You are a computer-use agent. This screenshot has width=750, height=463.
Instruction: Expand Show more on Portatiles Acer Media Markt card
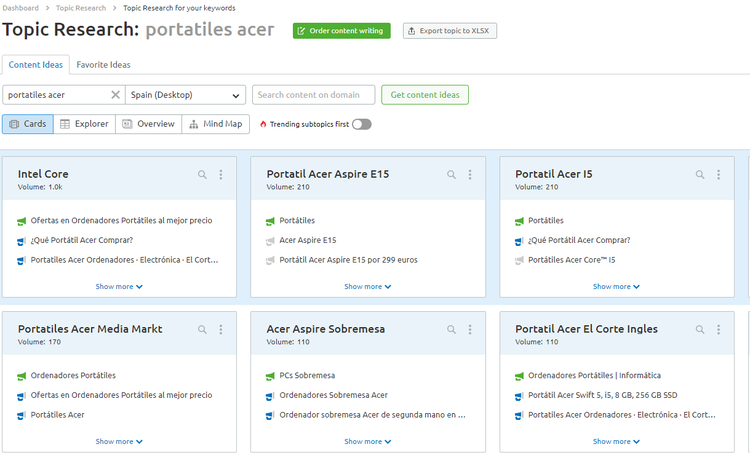[x=119, y=441]
